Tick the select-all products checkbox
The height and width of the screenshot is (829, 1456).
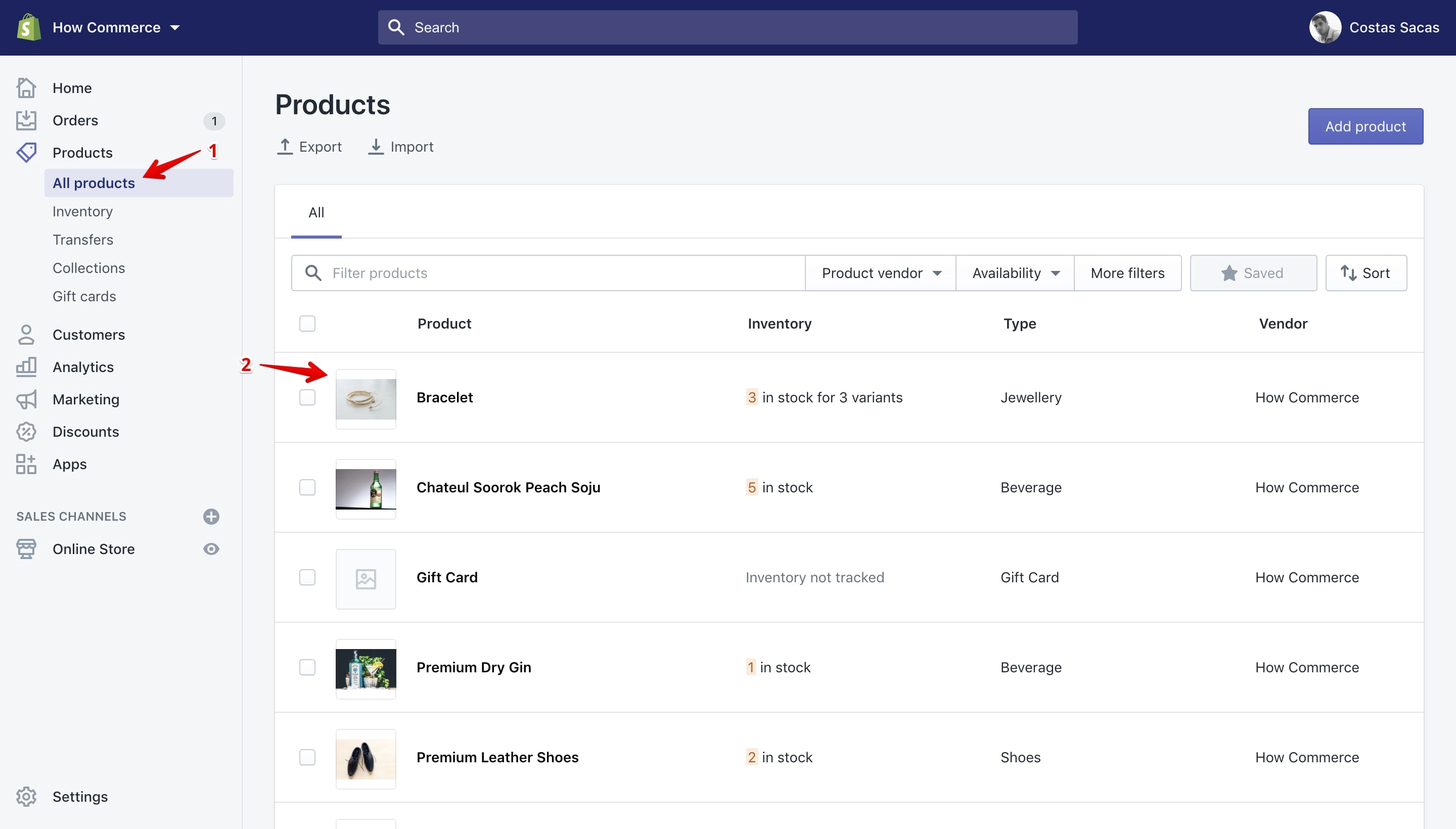(307, 324)
